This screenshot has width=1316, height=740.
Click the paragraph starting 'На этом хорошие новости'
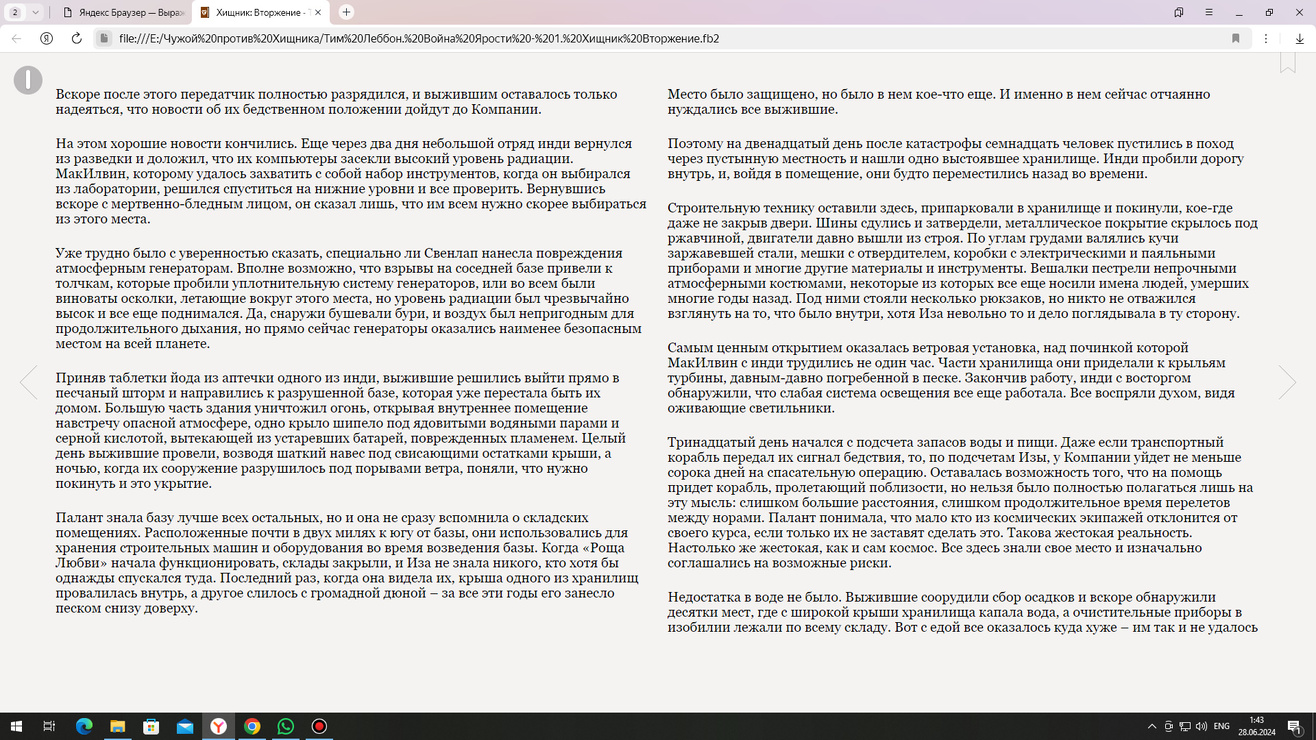click(x=351, y=181)
